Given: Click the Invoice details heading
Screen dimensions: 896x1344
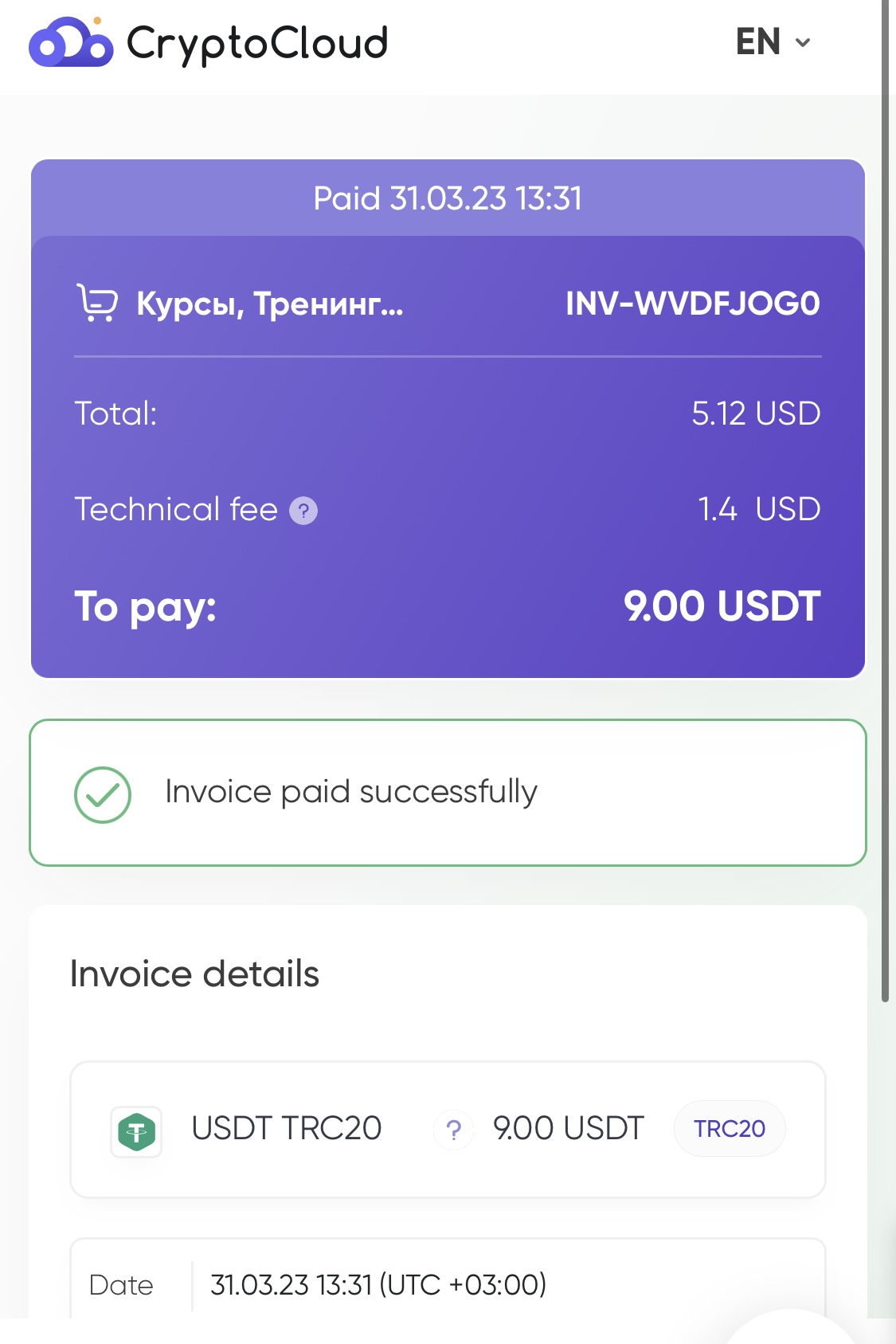Looking at the screenshot, I should tap(194, 974).
